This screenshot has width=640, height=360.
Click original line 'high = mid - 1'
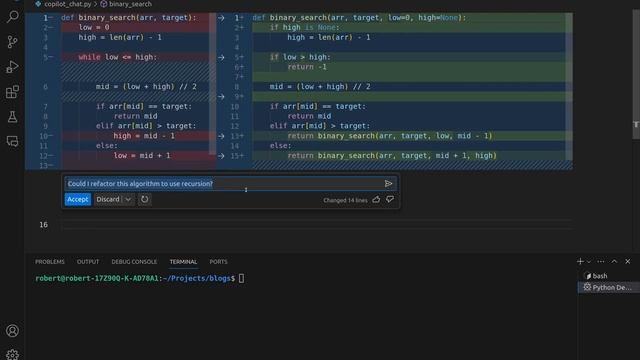[x=144, y=136]
